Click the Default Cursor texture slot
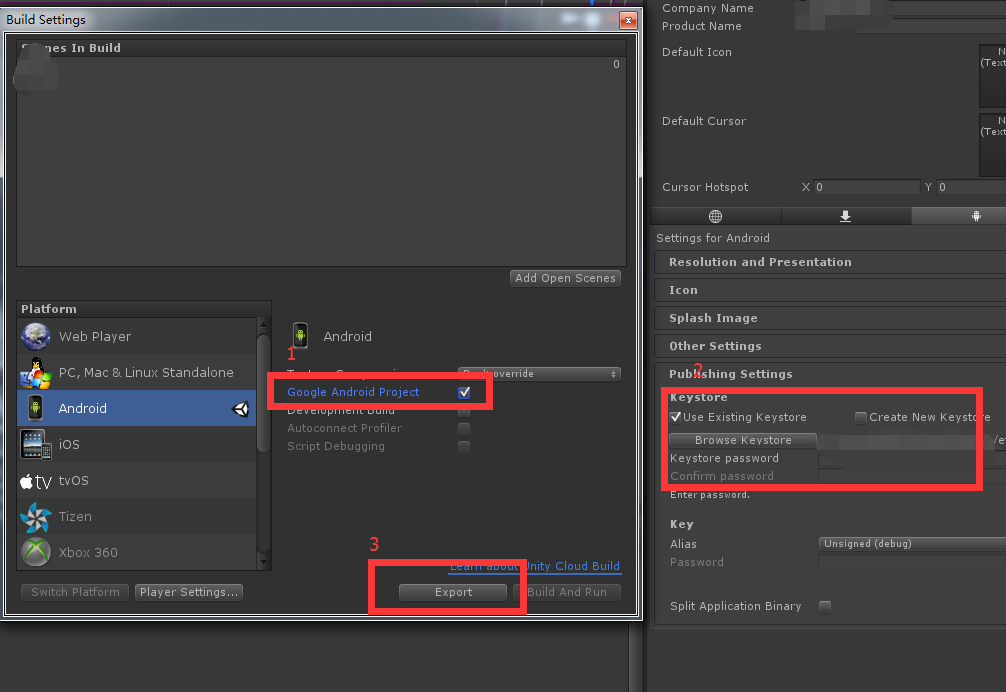The width and height of the screenshot is (1006, 692). (x=993, y=144)
